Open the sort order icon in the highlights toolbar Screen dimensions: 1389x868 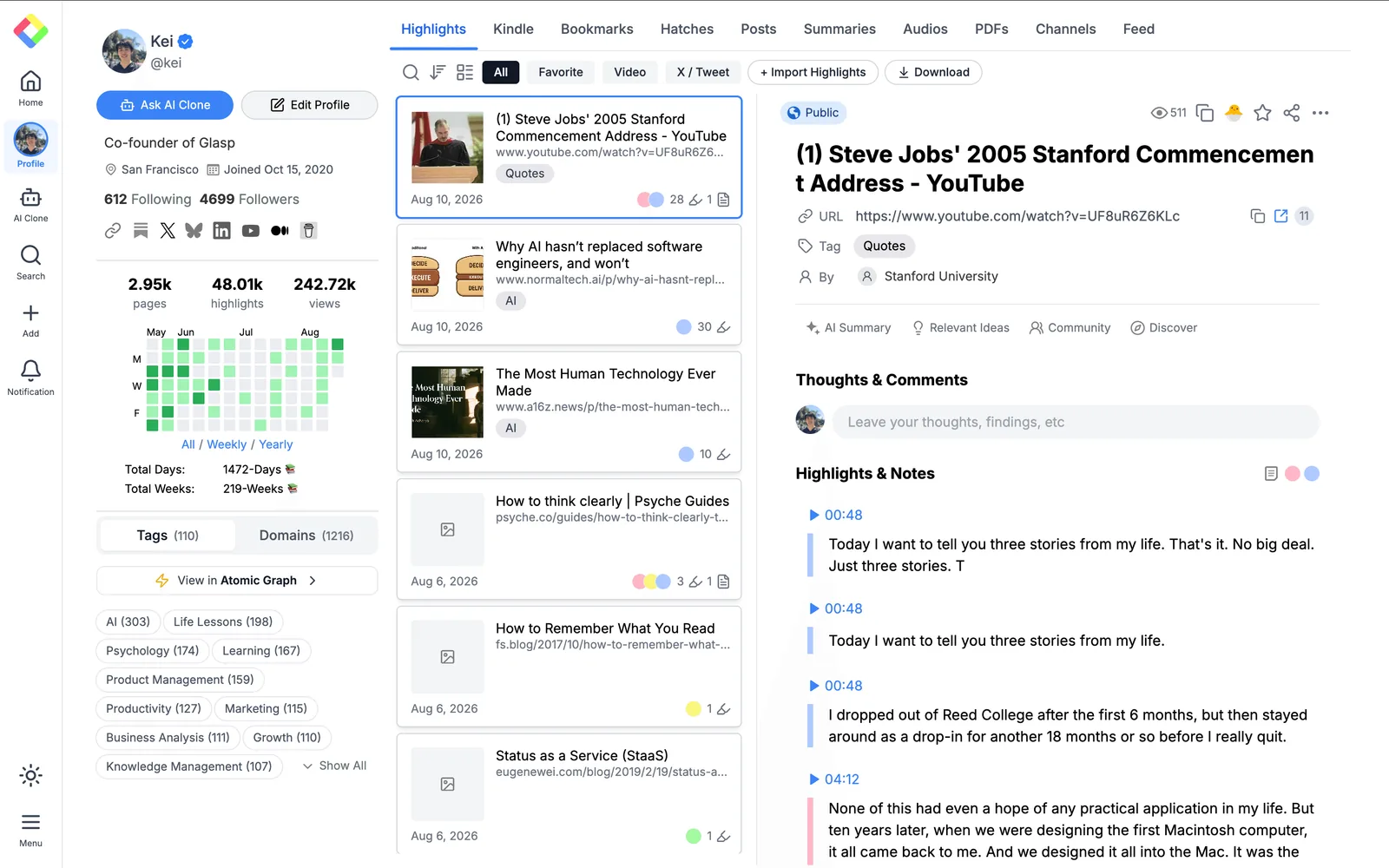[438, 72]
